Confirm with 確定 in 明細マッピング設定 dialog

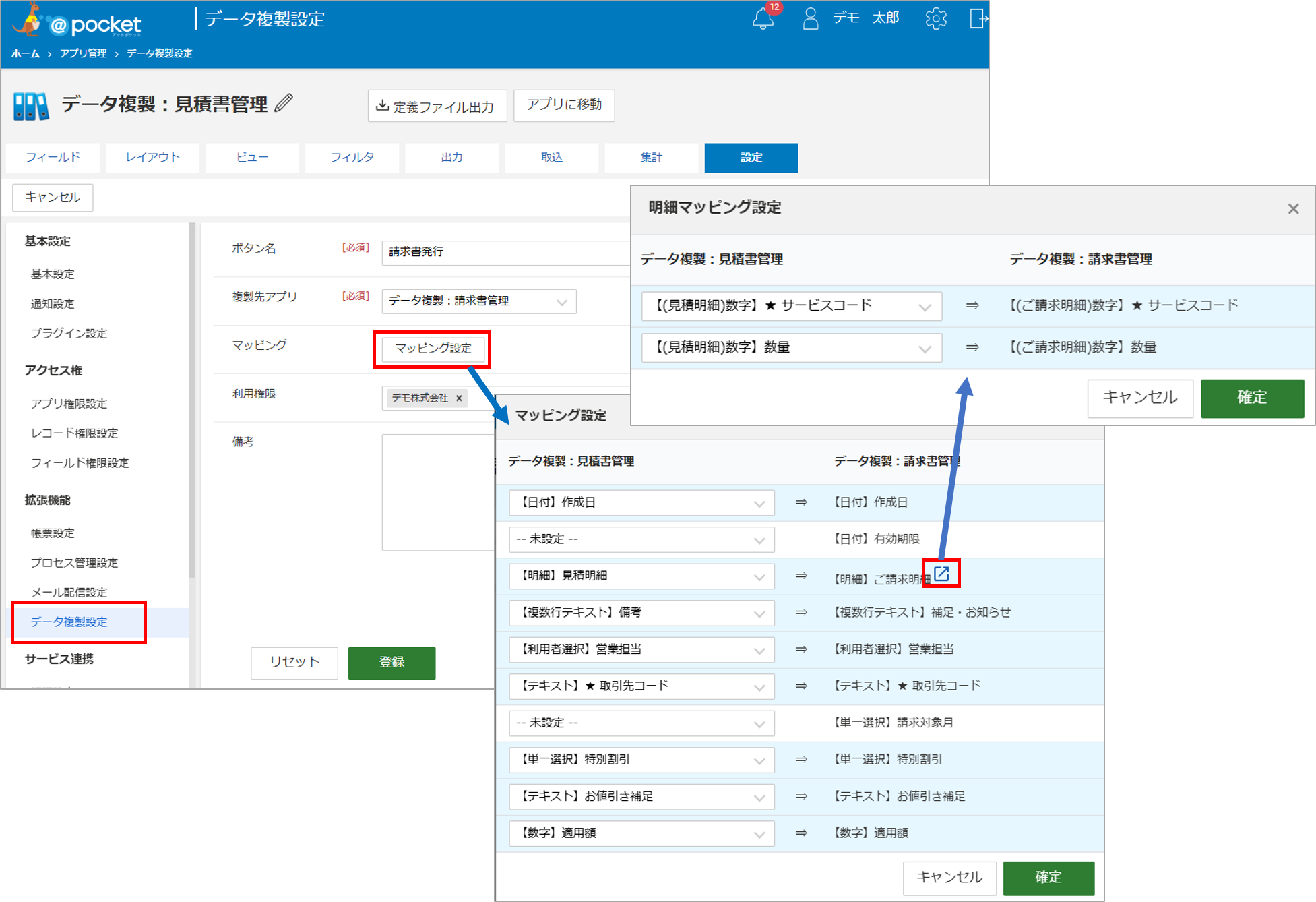(1252, 398)
